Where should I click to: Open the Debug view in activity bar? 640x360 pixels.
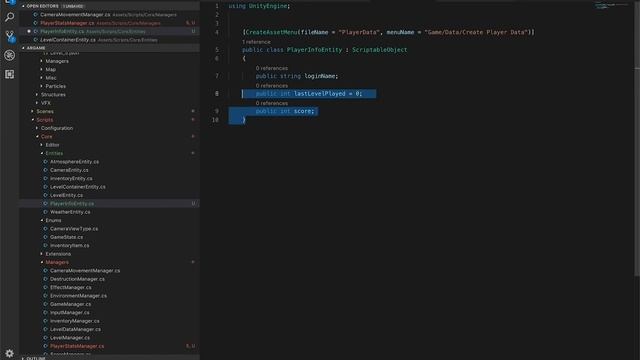point(9,55)
